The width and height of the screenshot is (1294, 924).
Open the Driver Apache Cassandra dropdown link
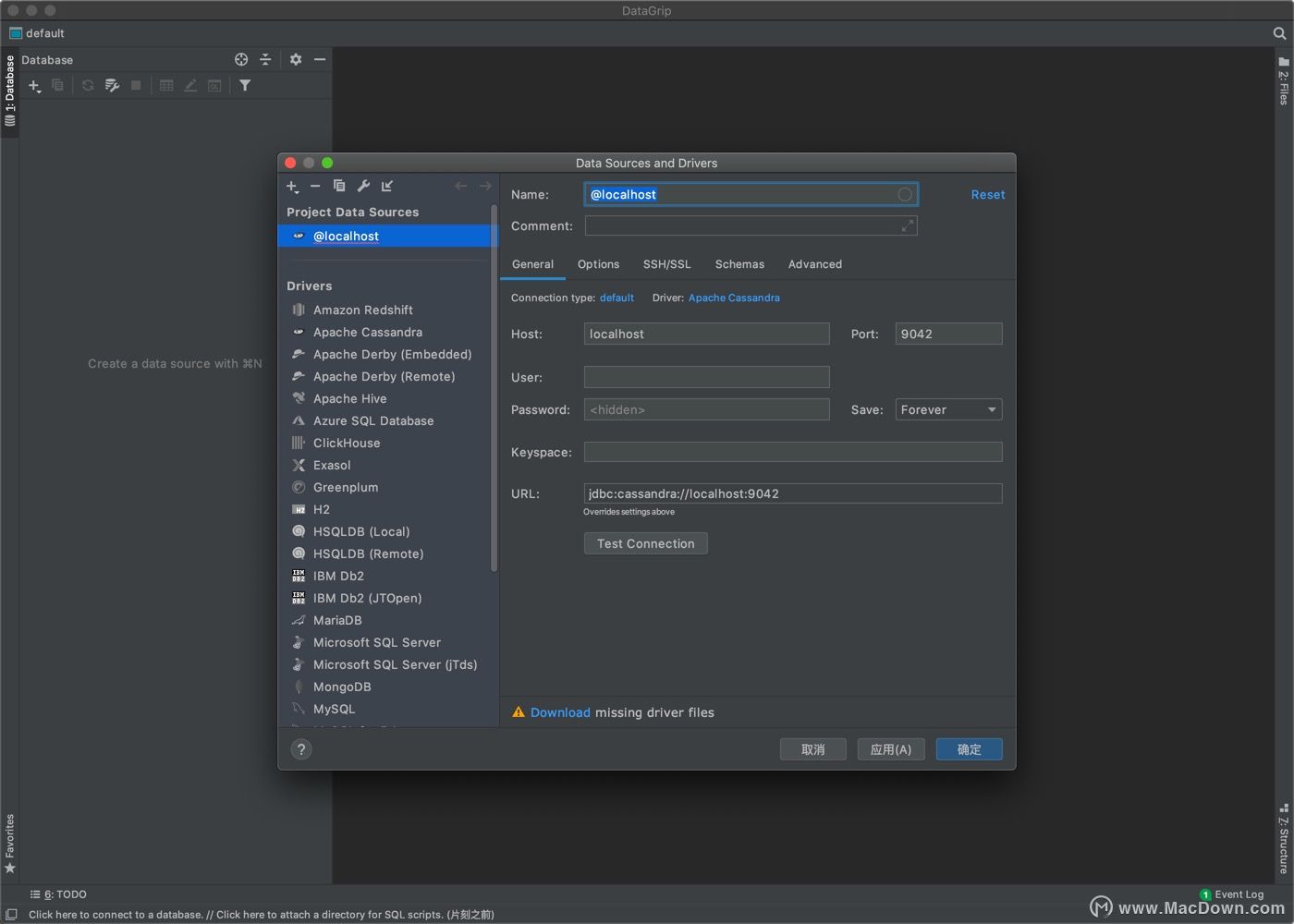(734, 298)
